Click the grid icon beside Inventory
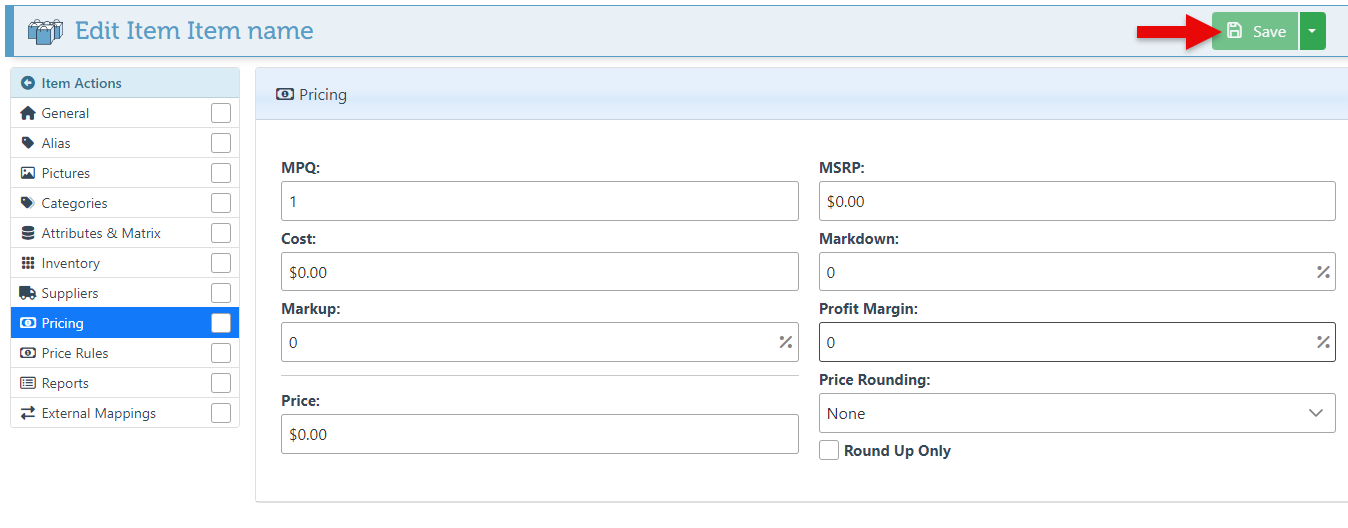The width and height of the screenshot is (1348, 528). coord(28,263)
